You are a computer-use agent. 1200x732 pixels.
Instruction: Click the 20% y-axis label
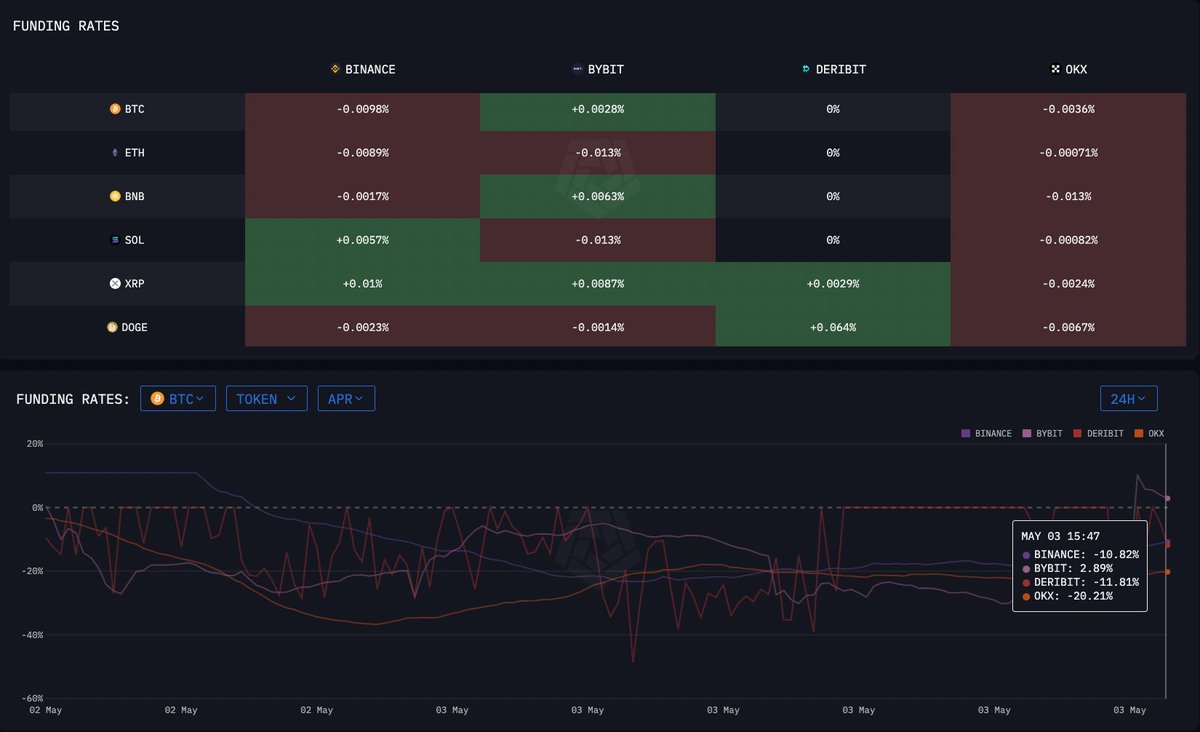[34, 444]
